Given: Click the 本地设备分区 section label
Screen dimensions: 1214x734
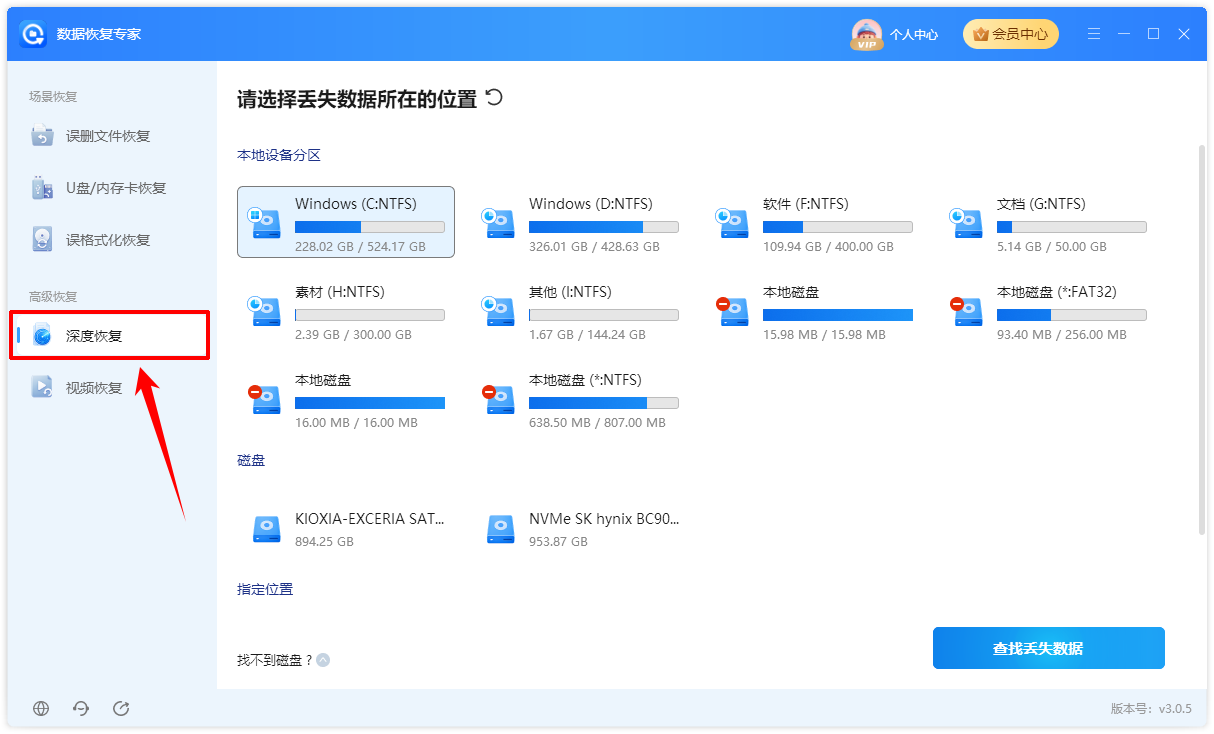Looking at the screenshot, I should (x=279, y=155).
